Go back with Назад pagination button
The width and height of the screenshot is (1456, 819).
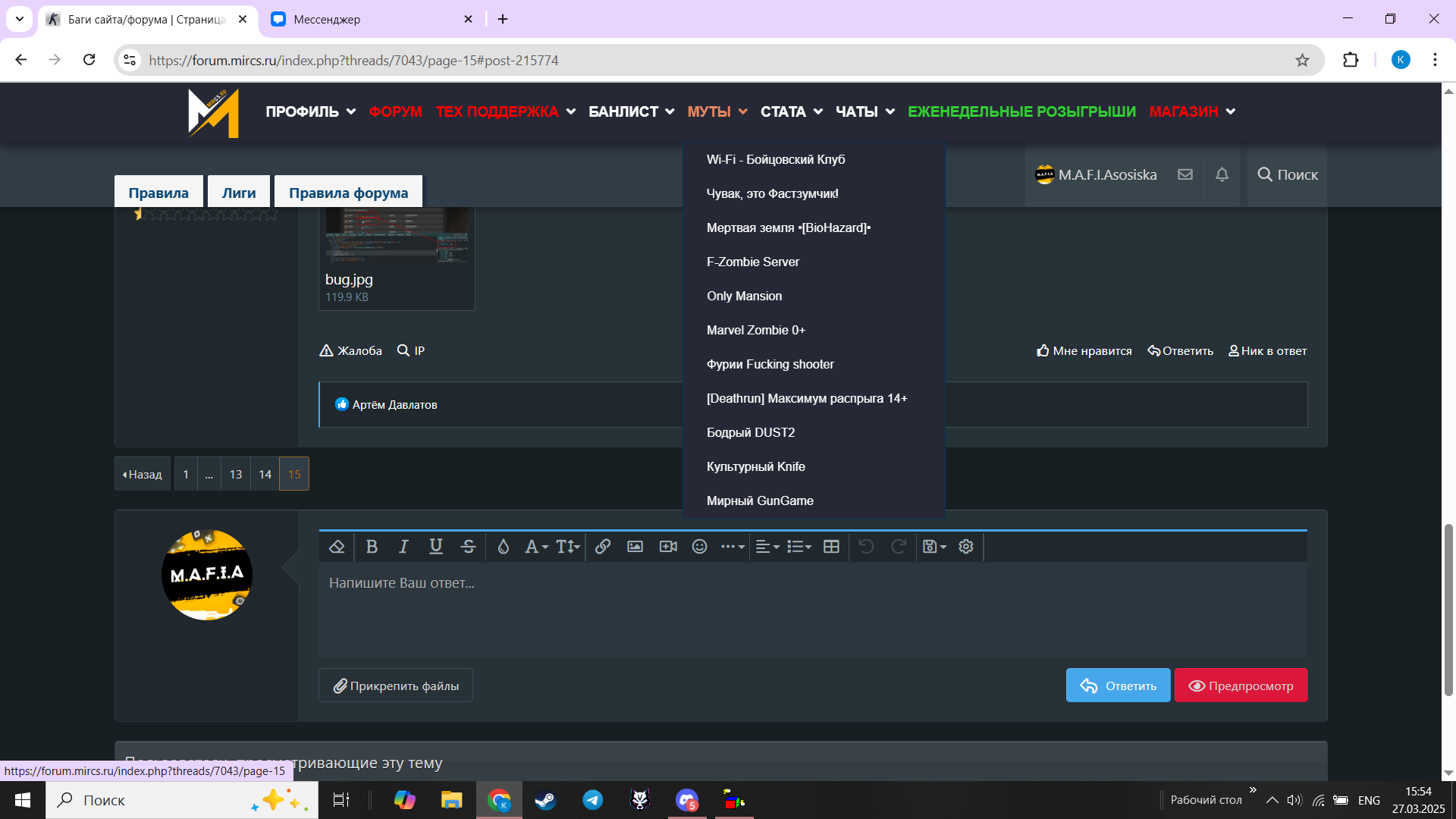pos(143,474)
